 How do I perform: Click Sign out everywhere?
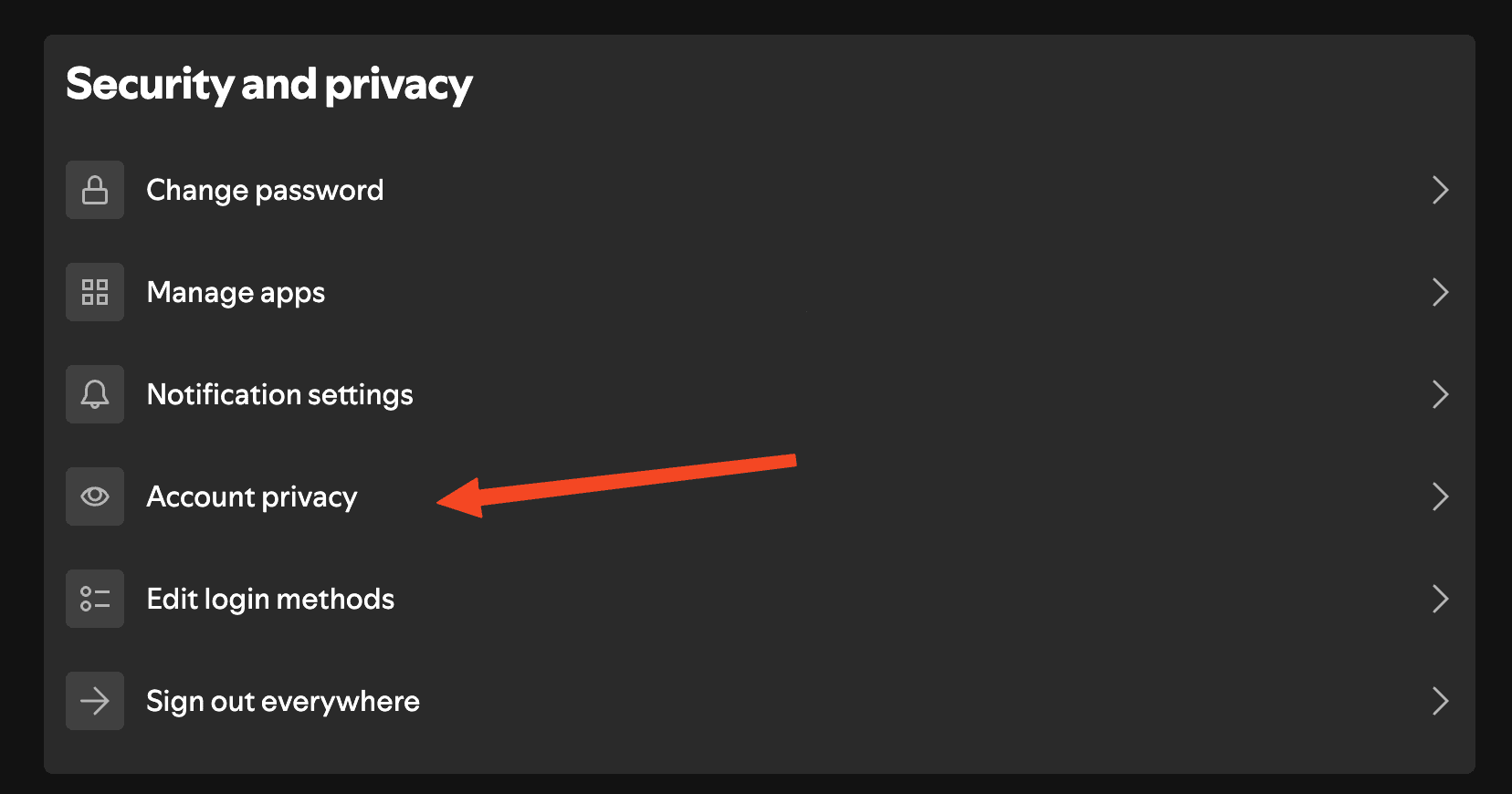(x=283, y=701)
